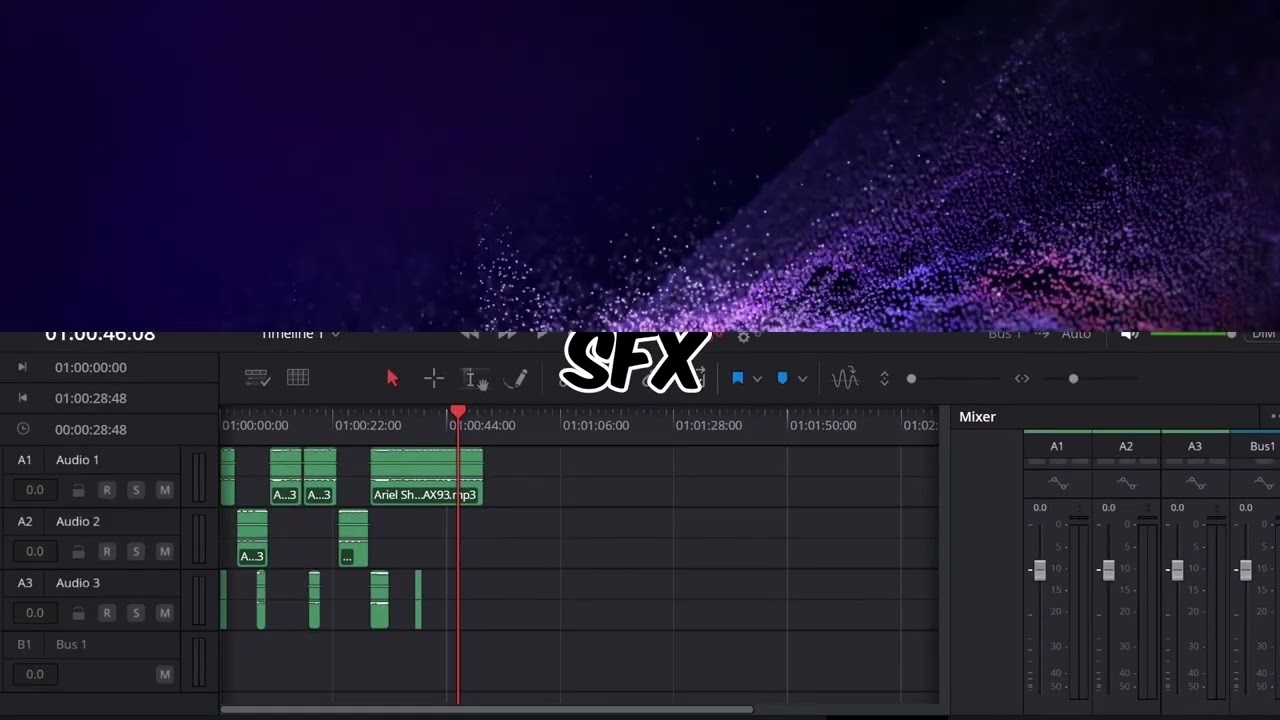1280x720 pixels.
Task: Activate the crosshair Range selection tool
Action: tap(434, 378)
